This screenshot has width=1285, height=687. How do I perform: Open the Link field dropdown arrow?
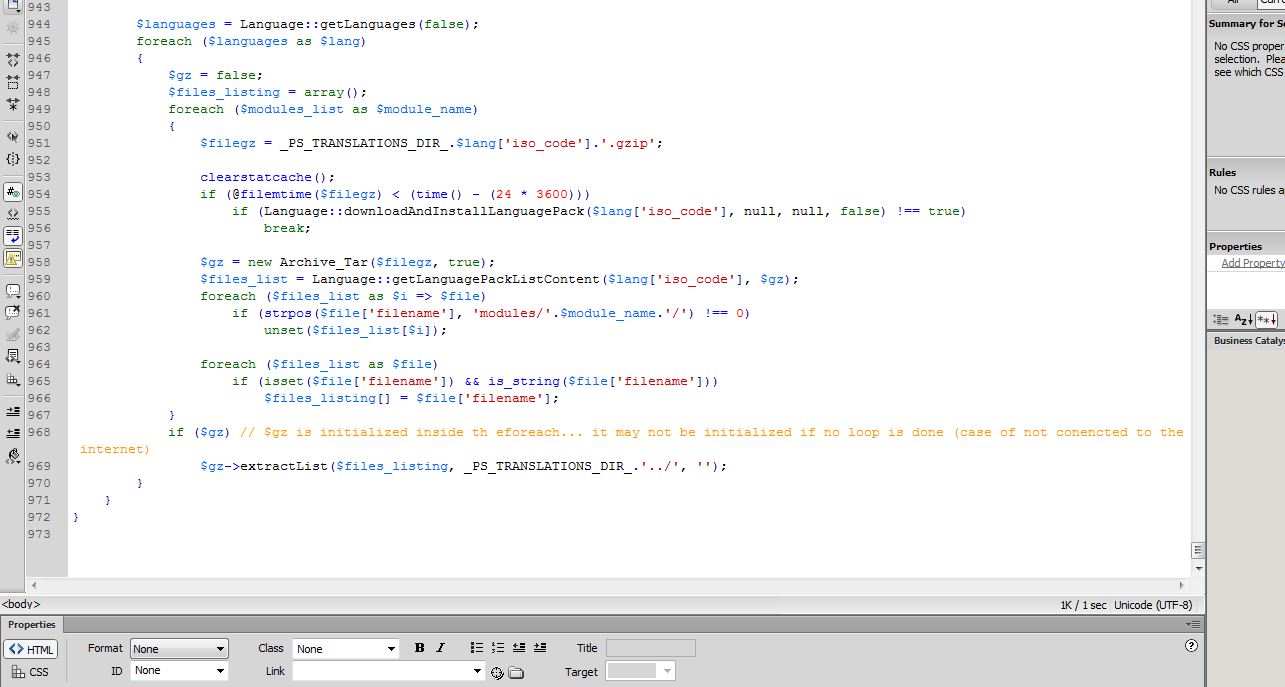(x=477, y=671)
